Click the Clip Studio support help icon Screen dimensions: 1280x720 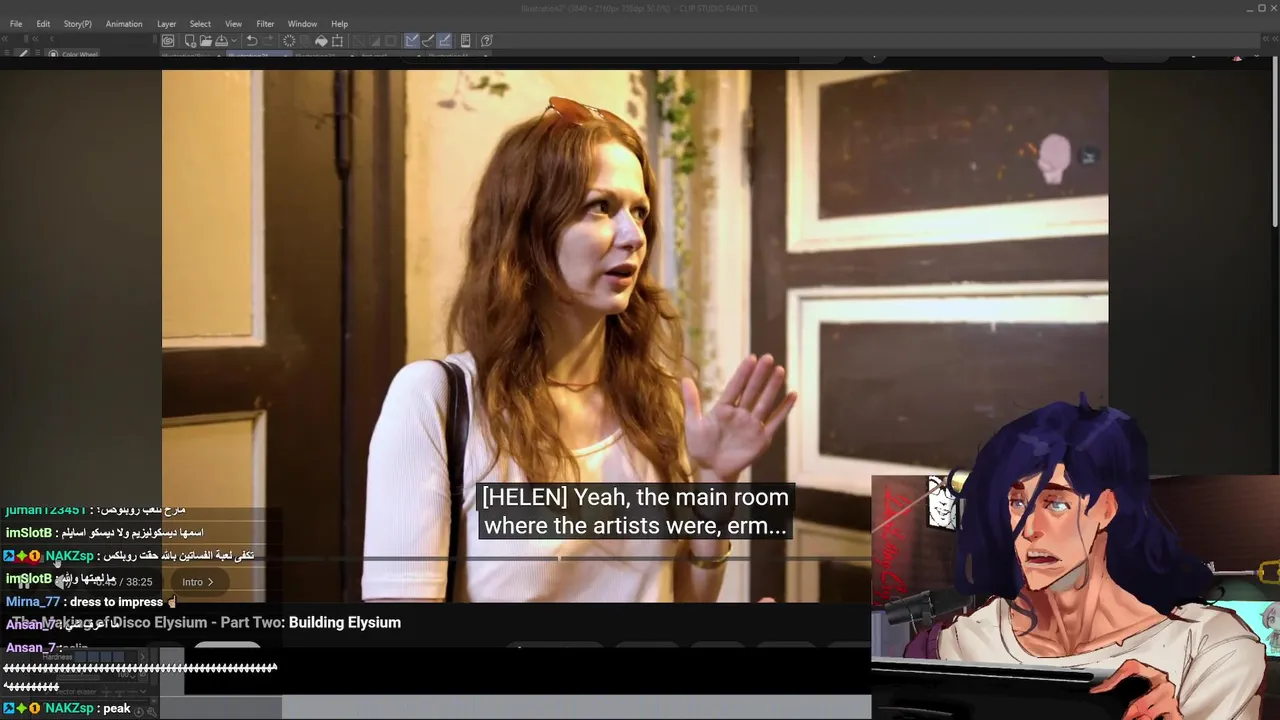coord(487,41)
